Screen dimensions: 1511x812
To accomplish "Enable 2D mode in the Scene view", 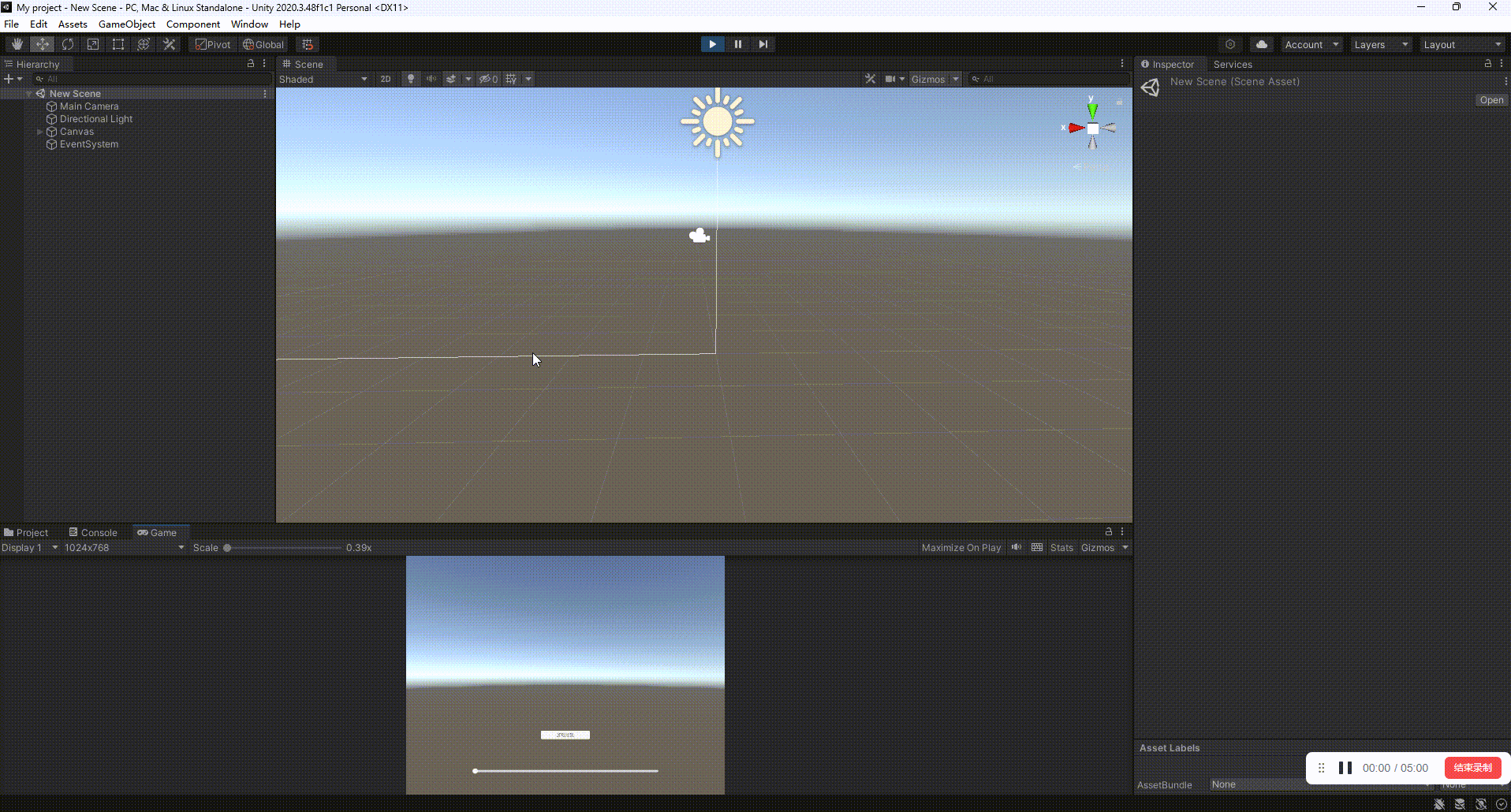I will [x=386, y=79].
